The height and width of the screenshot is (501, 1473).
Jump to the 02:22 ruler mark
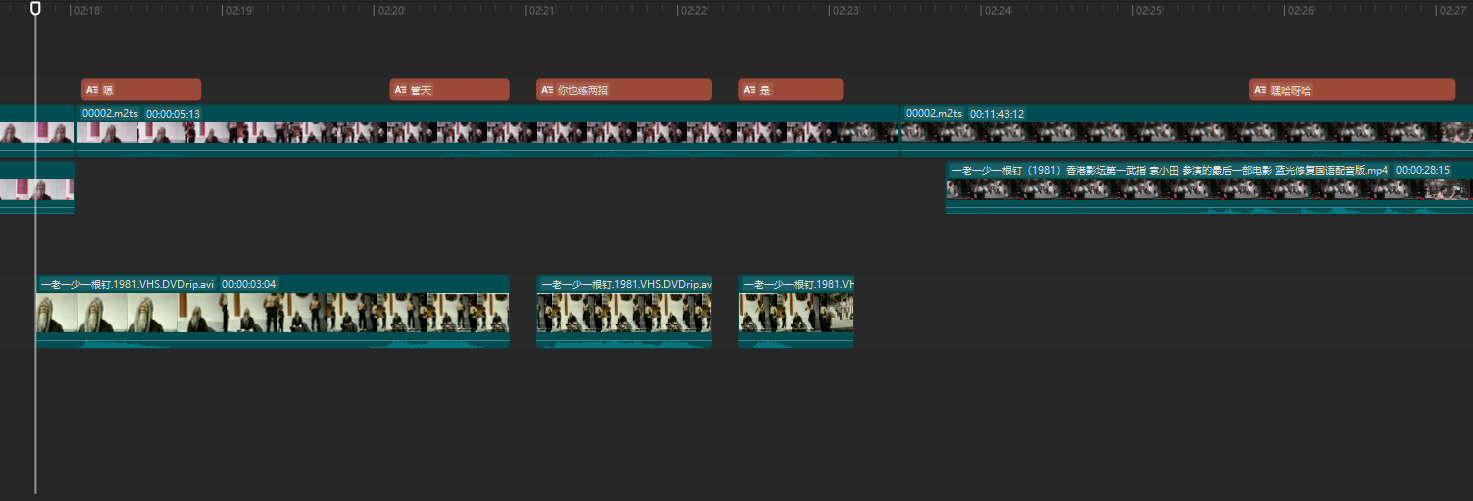pos(693,10)
